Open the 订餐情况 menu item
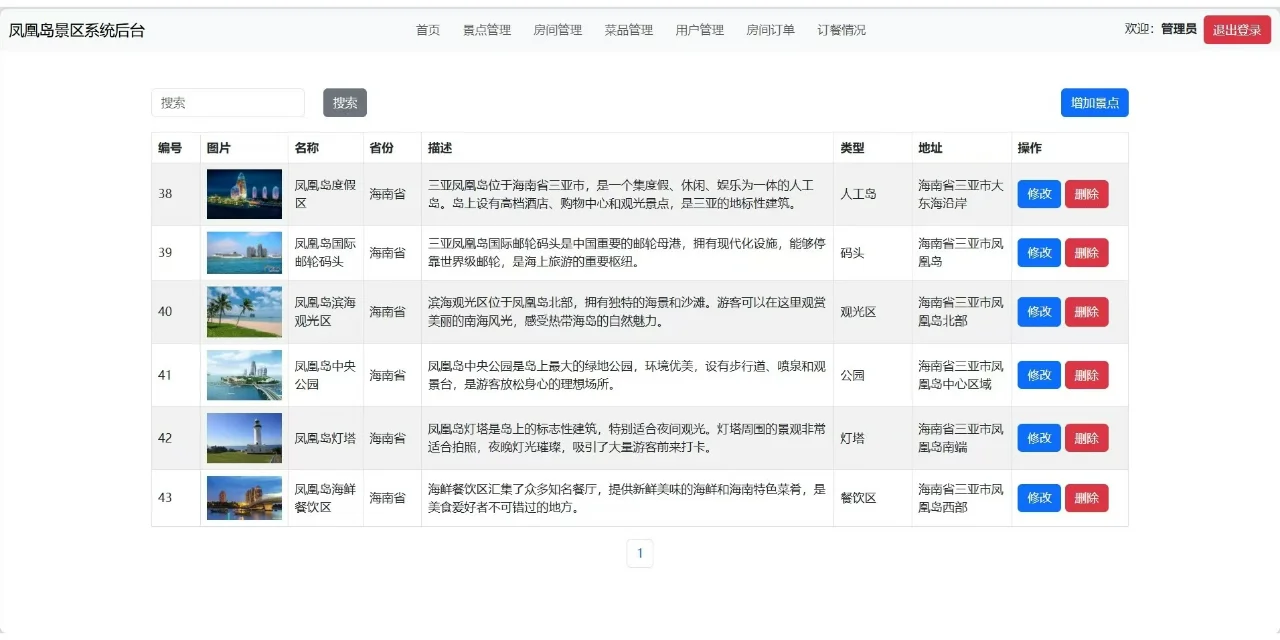The width and height of the screenshot is (1280, 640). pyautogui.click(x=841, y=29)
